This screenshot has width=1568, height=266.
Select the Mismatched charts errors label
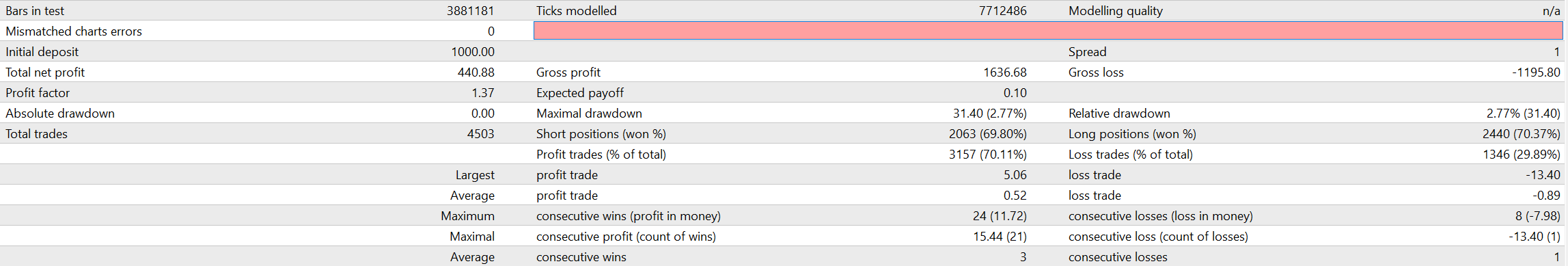tap(74, 31)
